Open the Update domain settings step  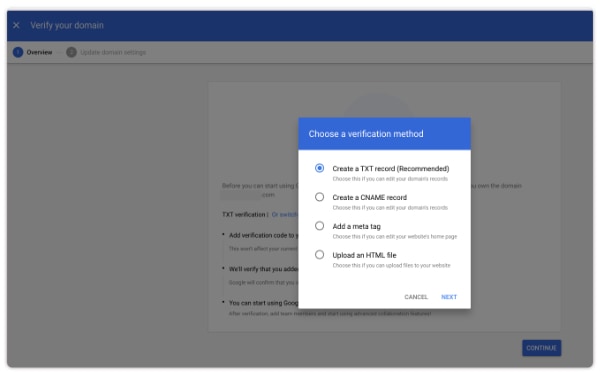[113, 52]
